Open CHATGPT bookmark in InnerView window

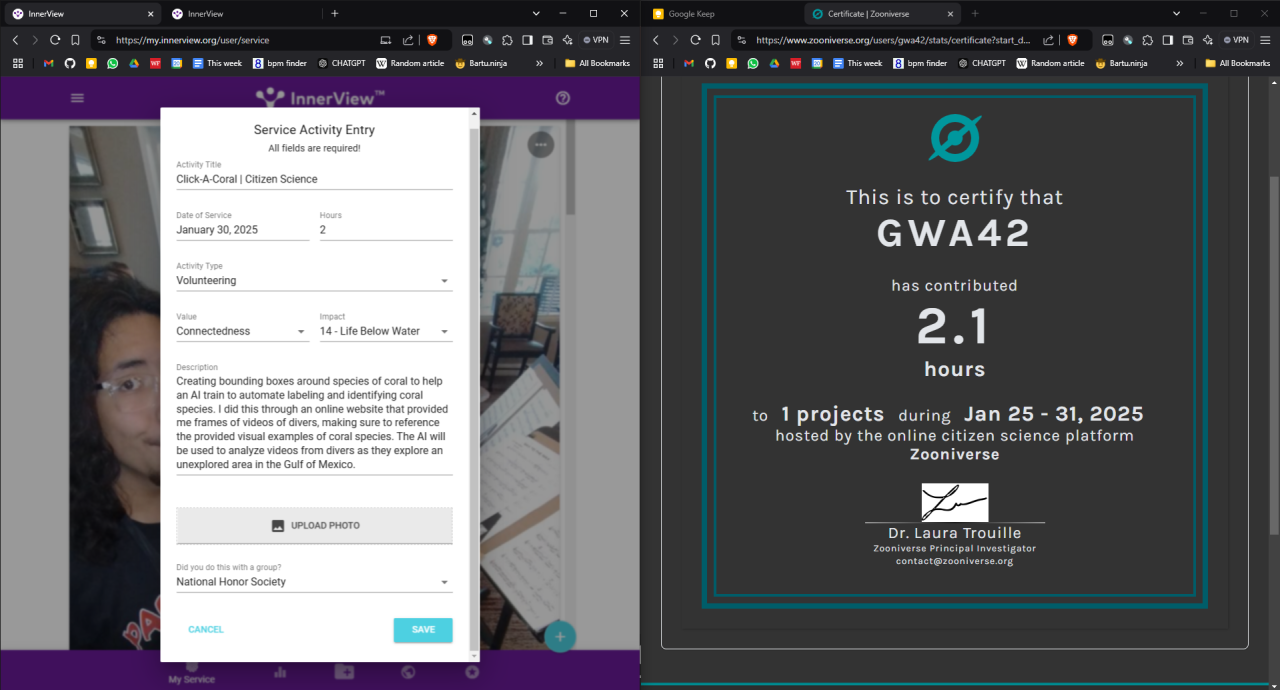[x=341, y=63]
